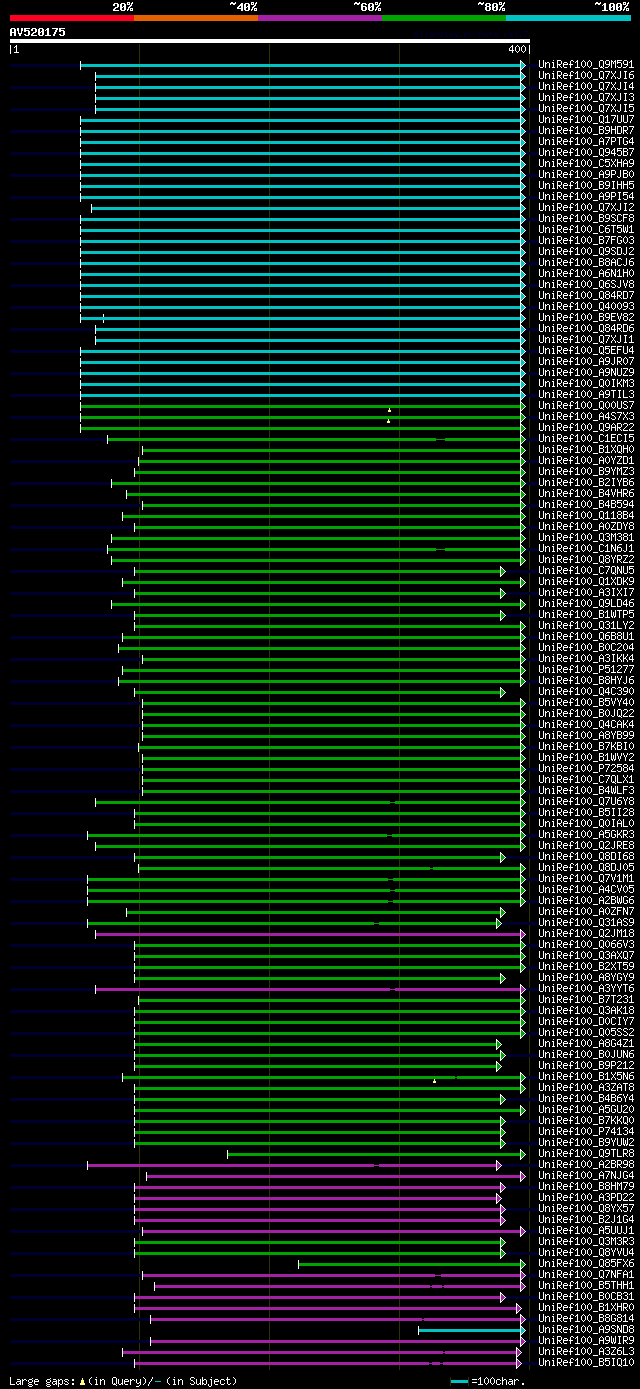Select label UniRef100_C1N6J1

(586, 548)
